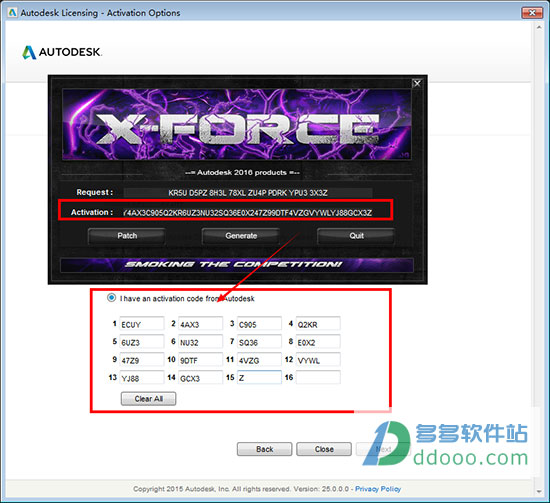Select 'I have an activation code' radio button
Screen dimensions: 550x503
click(111, 298)
